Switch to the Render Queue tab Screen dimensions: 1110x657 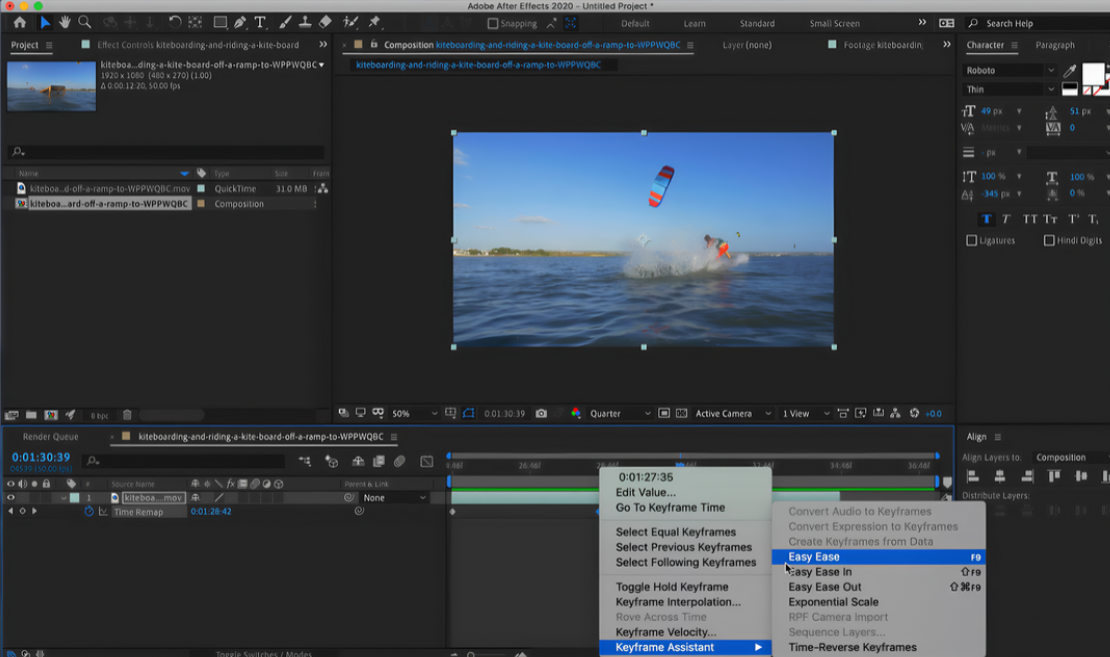point(50,437)
